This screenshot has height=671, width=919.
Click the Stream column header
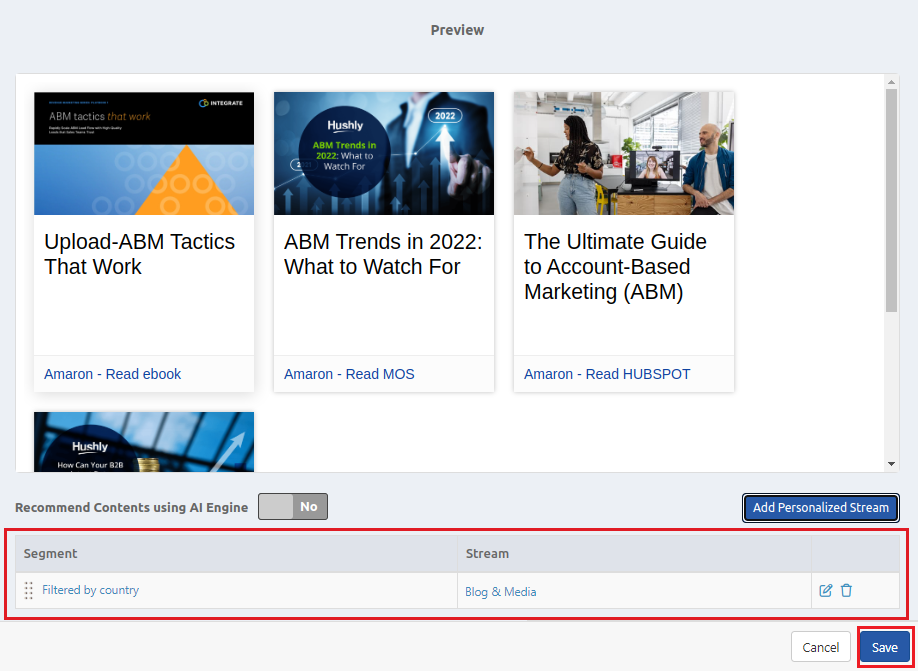(x=634, y=554)
